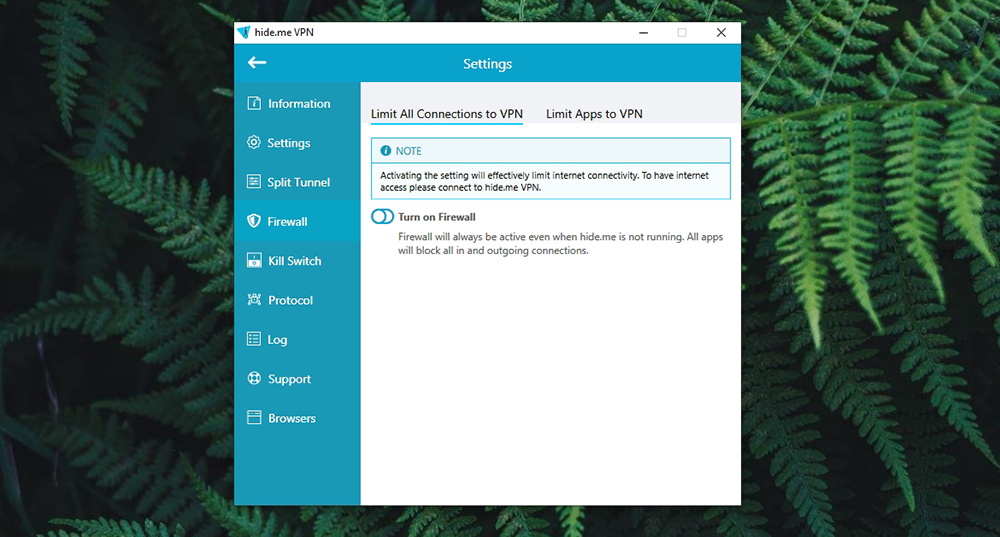Switch to Limit All Connections to VPN tab
The width and height of the screenshot is (1000, 537).
point(446,114)
